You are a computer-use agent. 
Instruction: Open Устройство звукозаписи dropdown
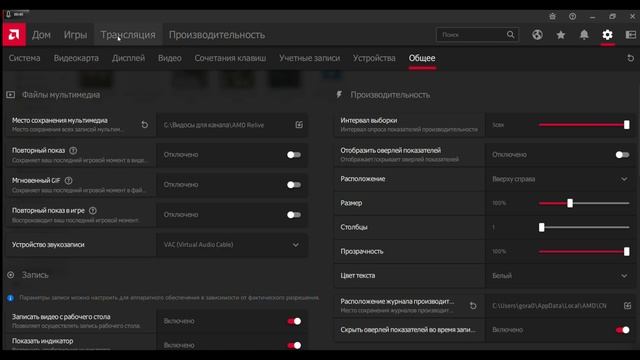point(232,245)
